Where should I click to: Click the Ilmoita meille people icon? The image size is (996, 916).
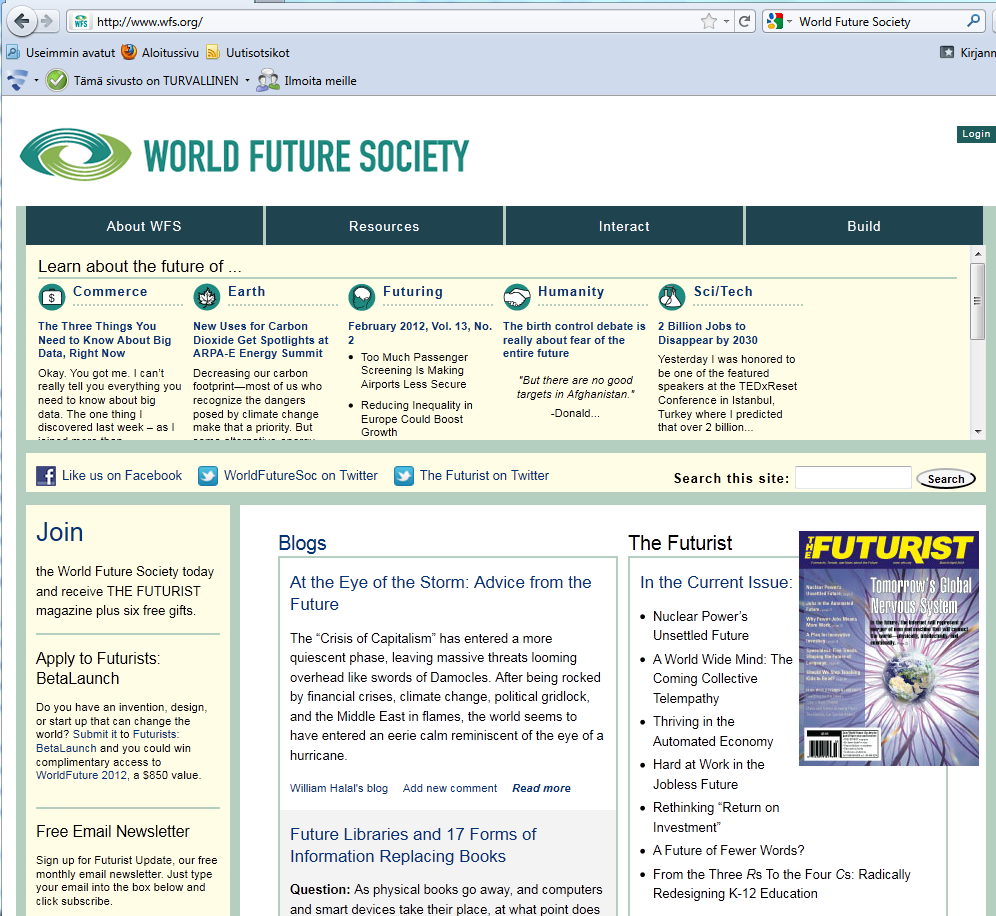[x=268, y=81]
